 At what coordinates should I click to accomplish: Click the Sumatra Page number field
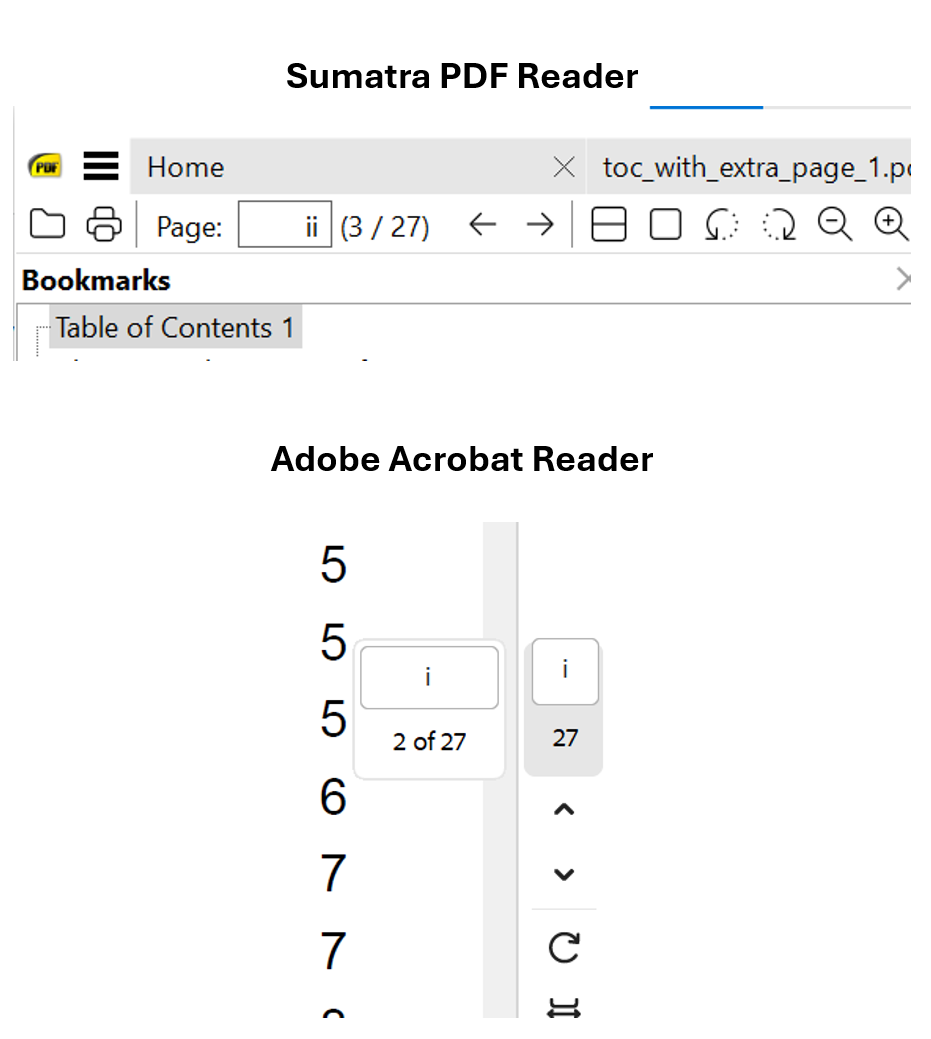pyautogui.click(x=284, y=226)
